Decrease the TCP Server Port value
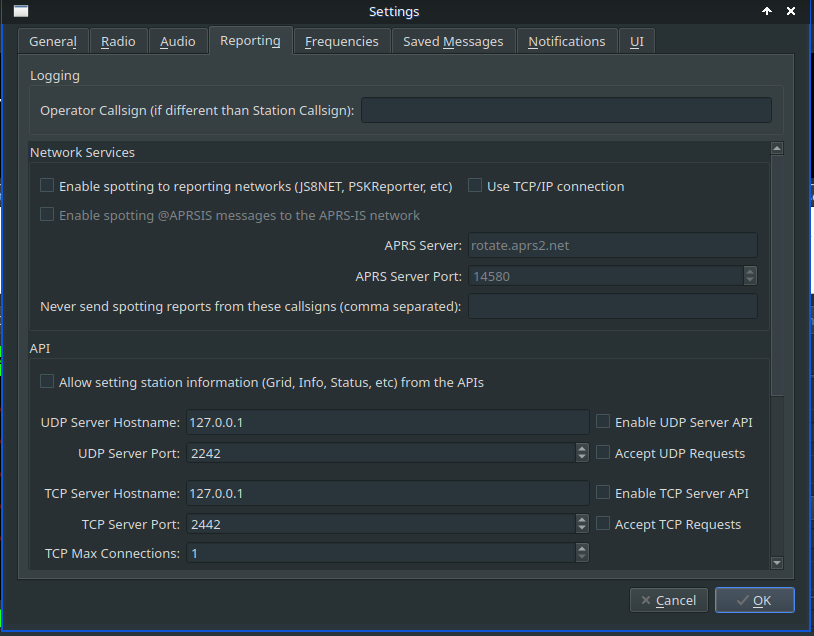 (x=582, y=528)
